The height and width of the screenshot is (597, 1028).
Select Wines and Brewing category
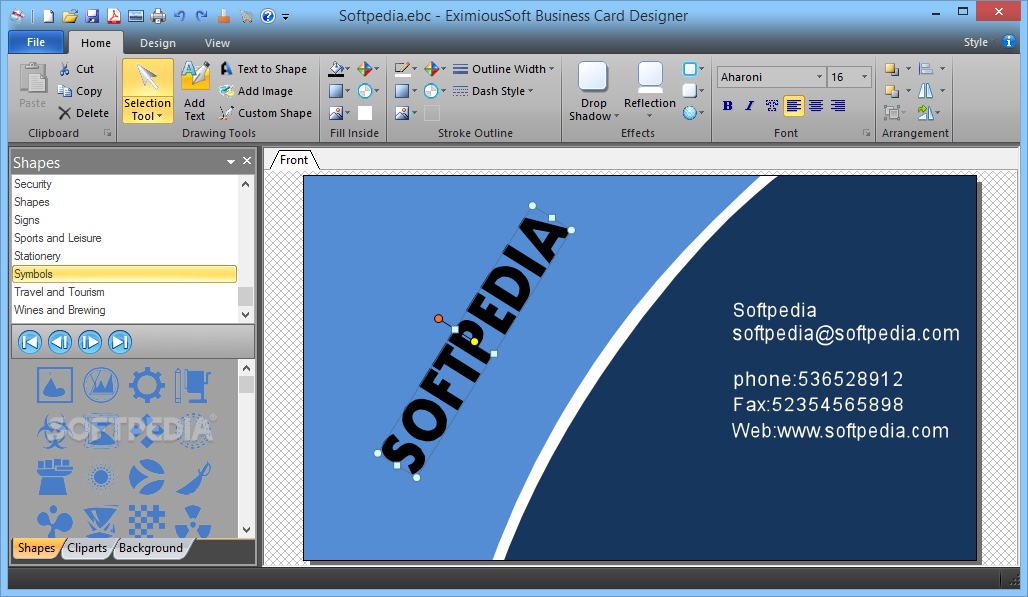(x=125, y=310)
